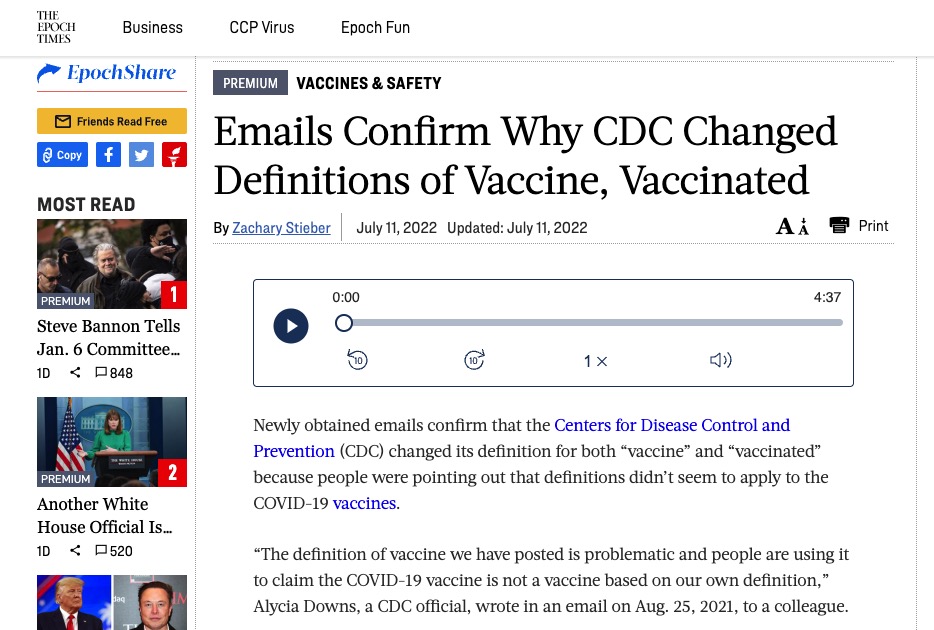Screen dimensions: 934x630
Task: Share article on Facebook
Action: (x=108, y=155)
